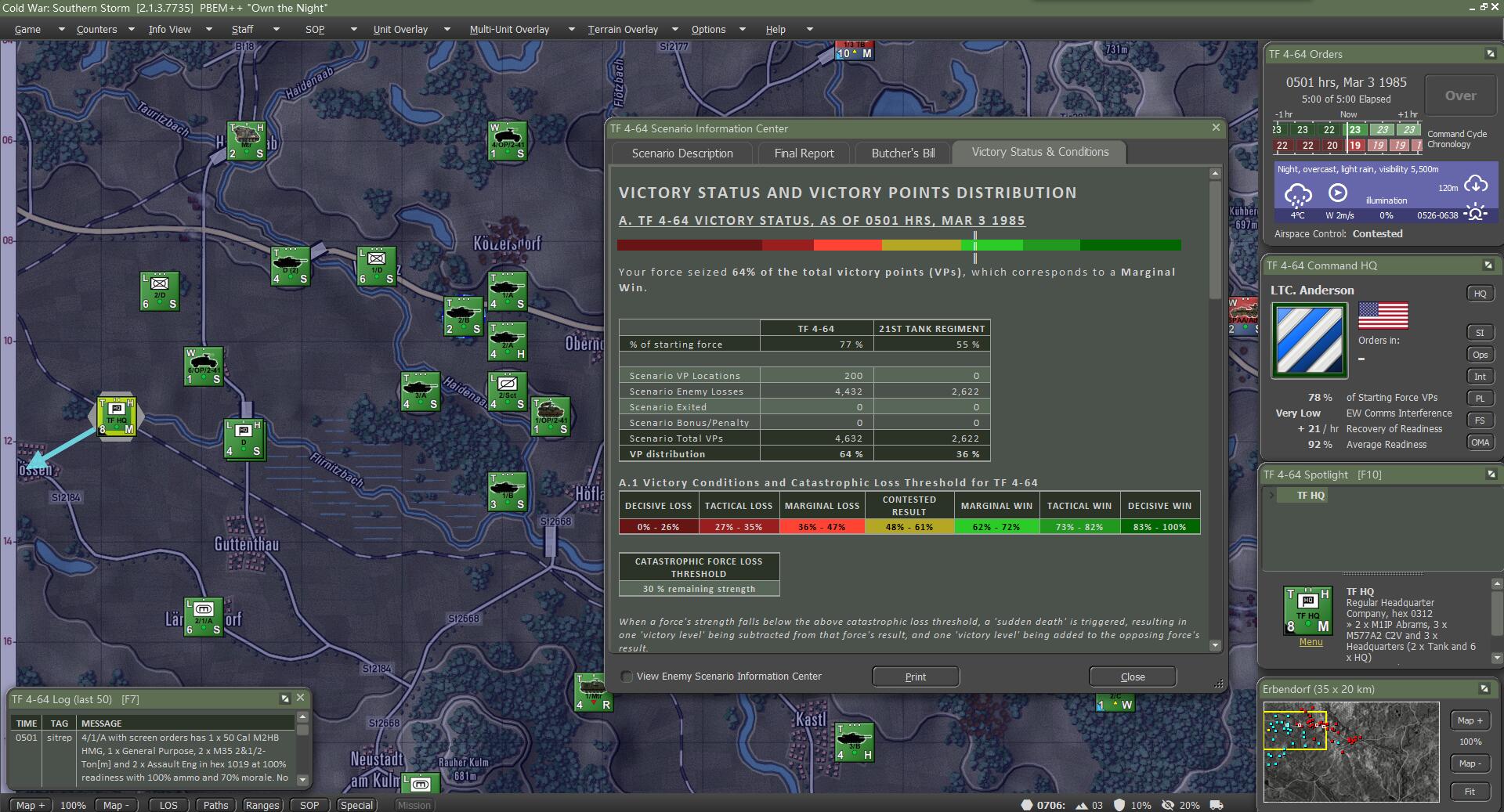Click the rain cloud weather icon
The width and height of the screenshot is (1504, 812).
click(x=1298, y=194)
